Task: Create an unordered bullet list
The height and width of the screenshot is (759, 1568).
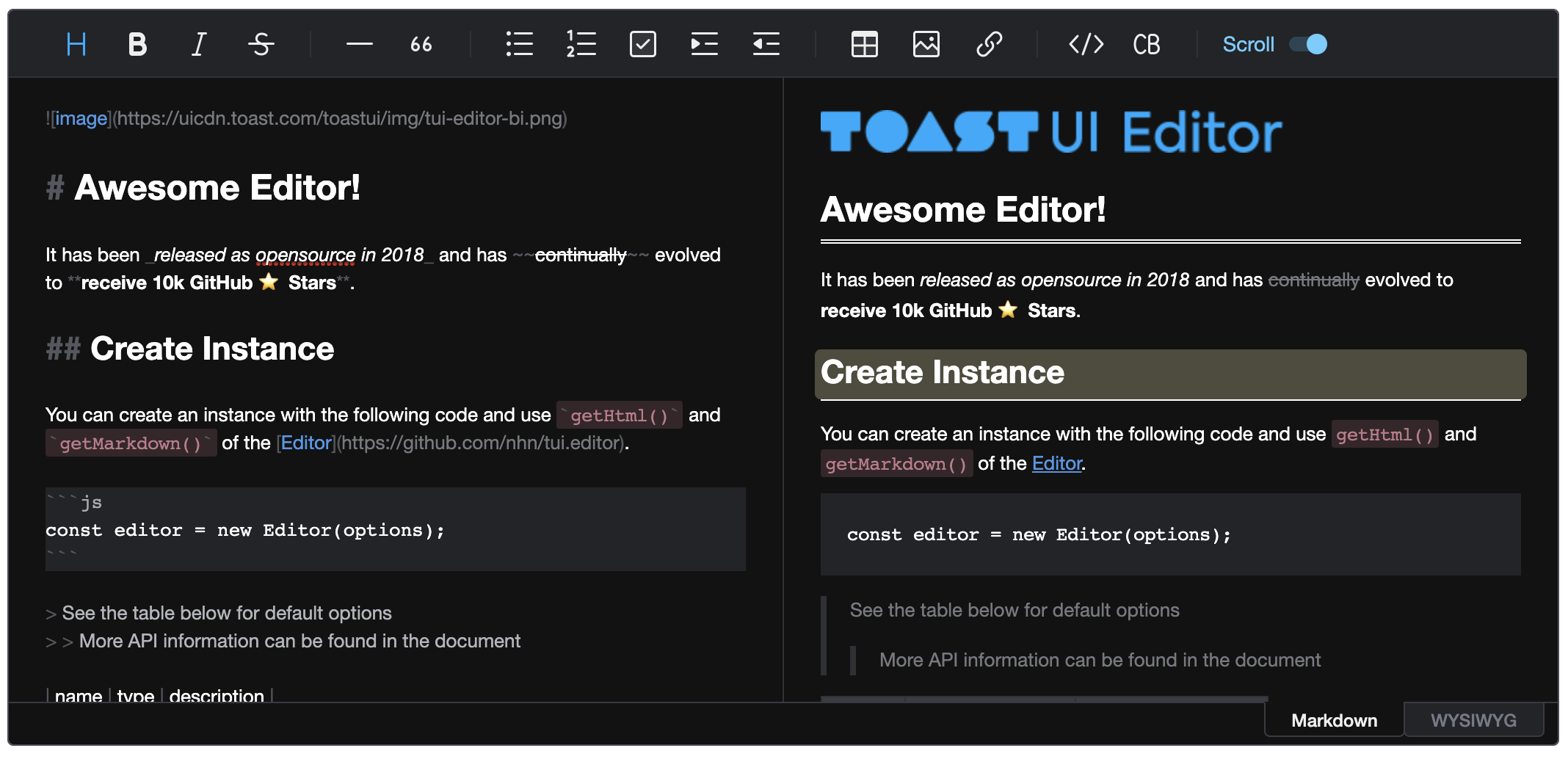Action: click(519, 45)
